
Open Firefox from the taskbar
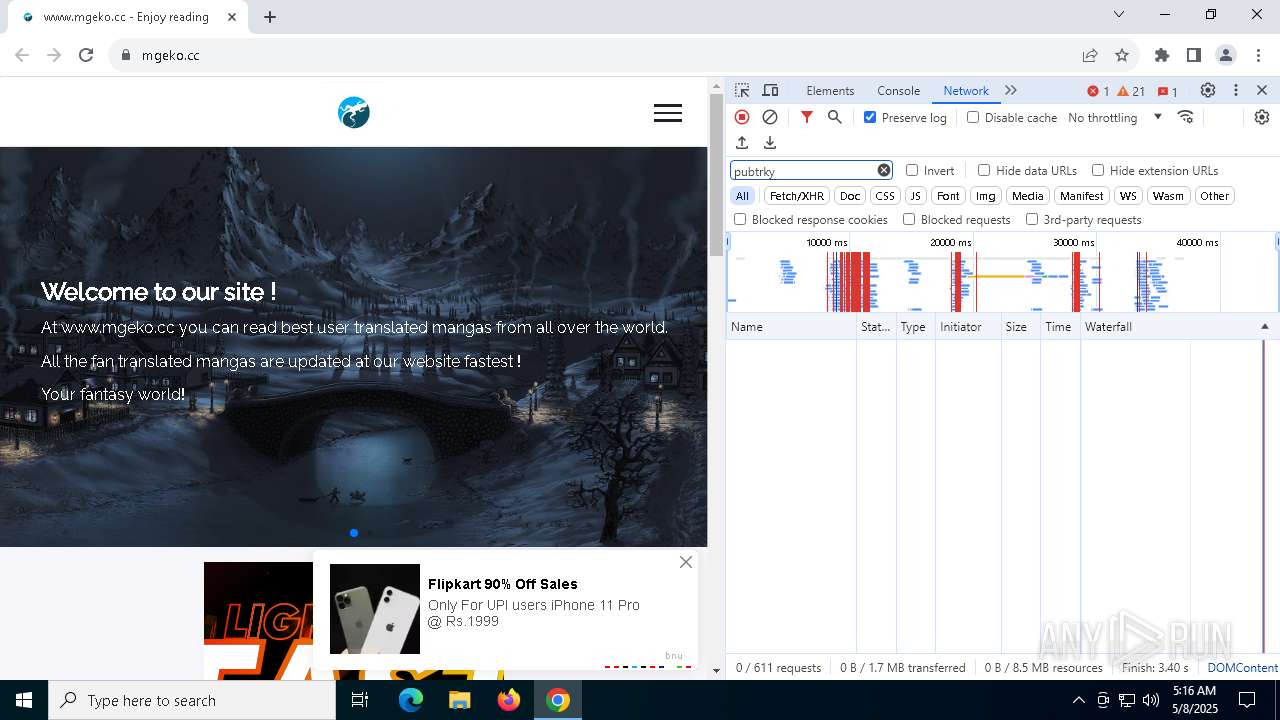pyautogui.click(x=509, y=700)
